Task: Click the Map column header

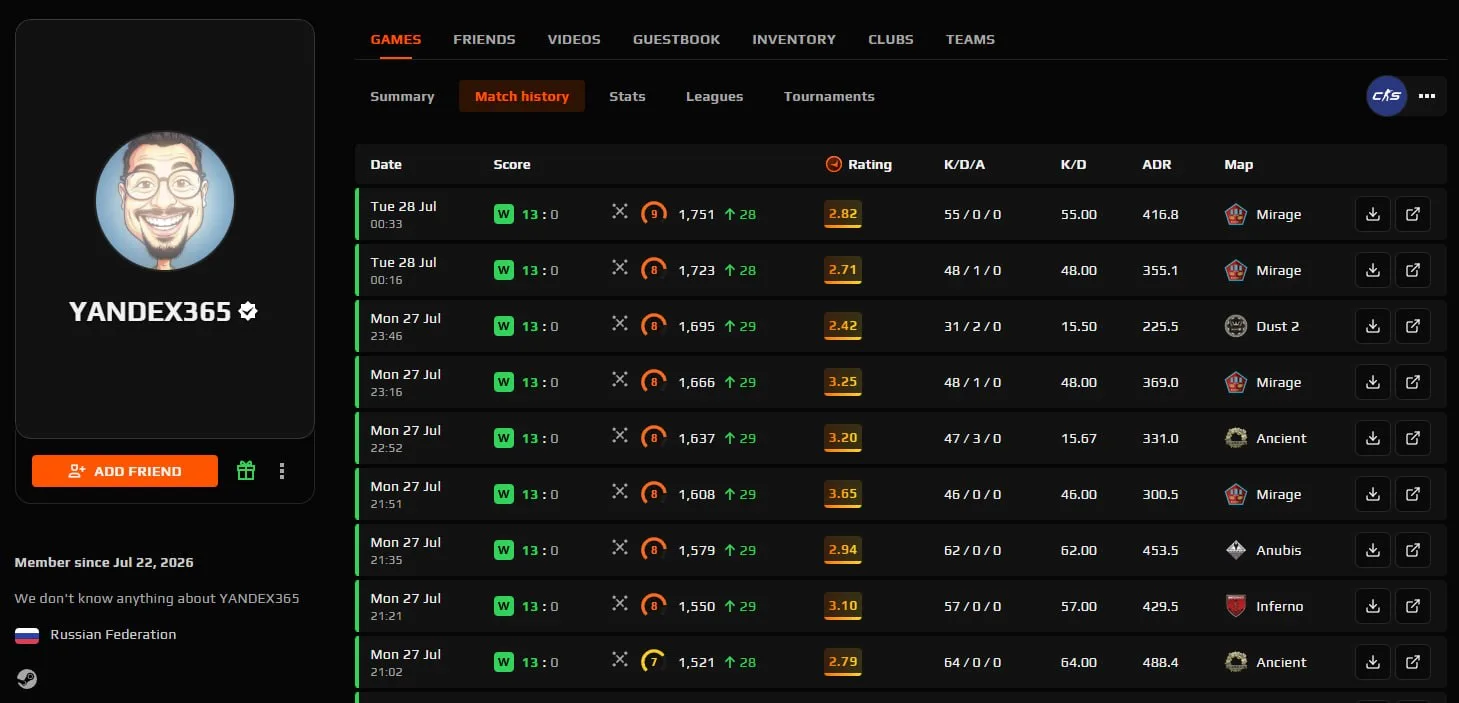Action: pyautogui.click(x=1238, y=164)
